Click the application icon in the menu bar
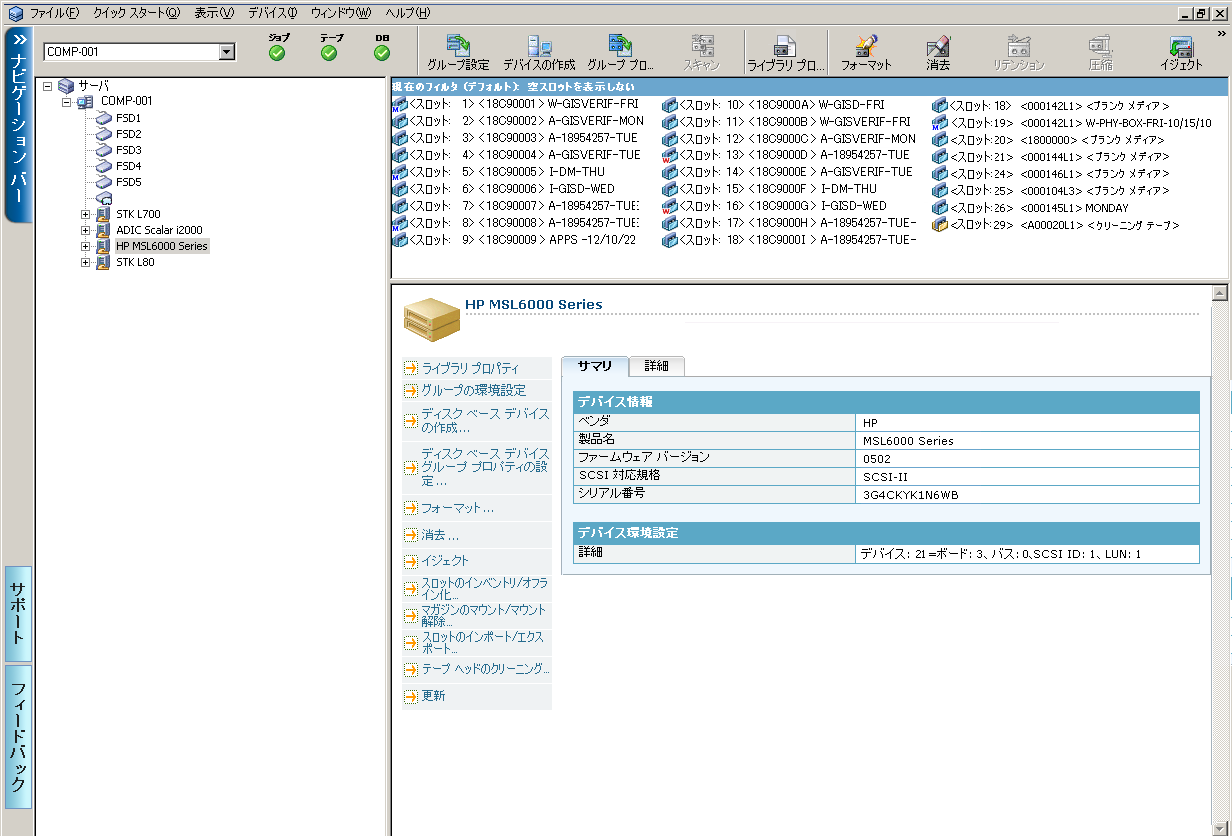Viewport: 1232px width, 836px height. click(14, 13)
